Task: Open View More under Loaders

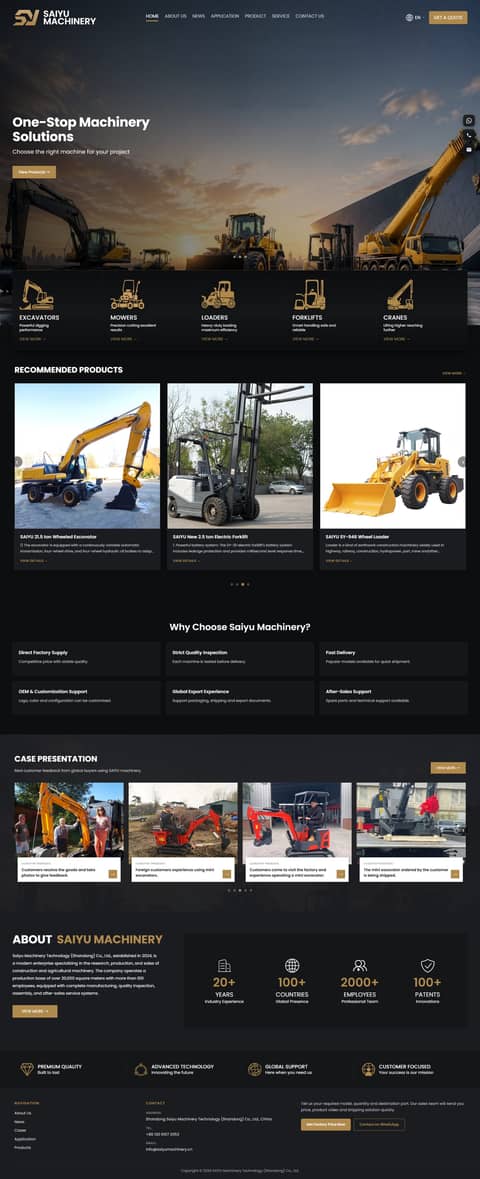Action: [214, 339]
